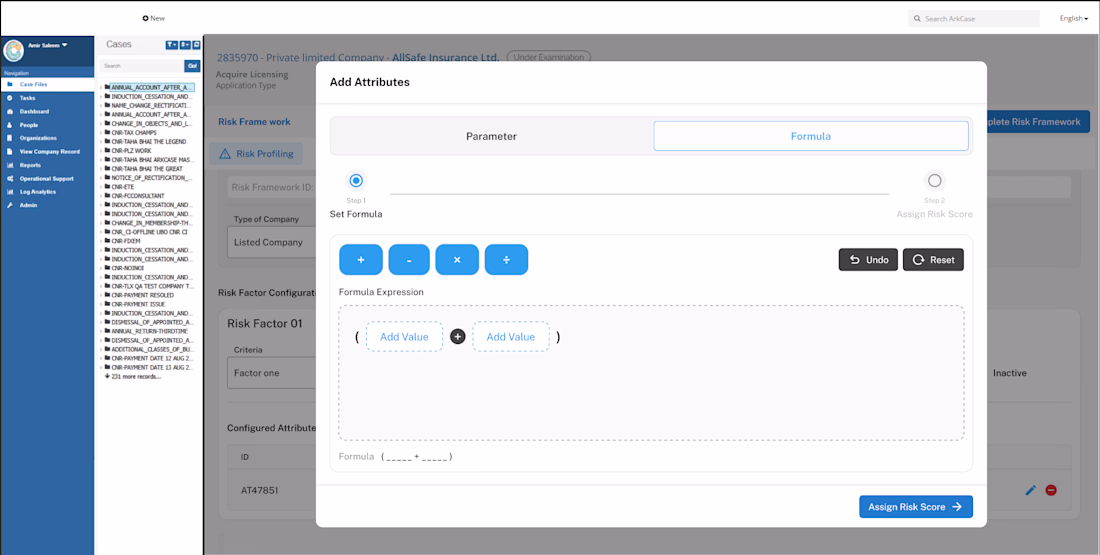This screenshot has height=555, width=1100.
Task: Click the Go! search button
Action: coord(192,66)
